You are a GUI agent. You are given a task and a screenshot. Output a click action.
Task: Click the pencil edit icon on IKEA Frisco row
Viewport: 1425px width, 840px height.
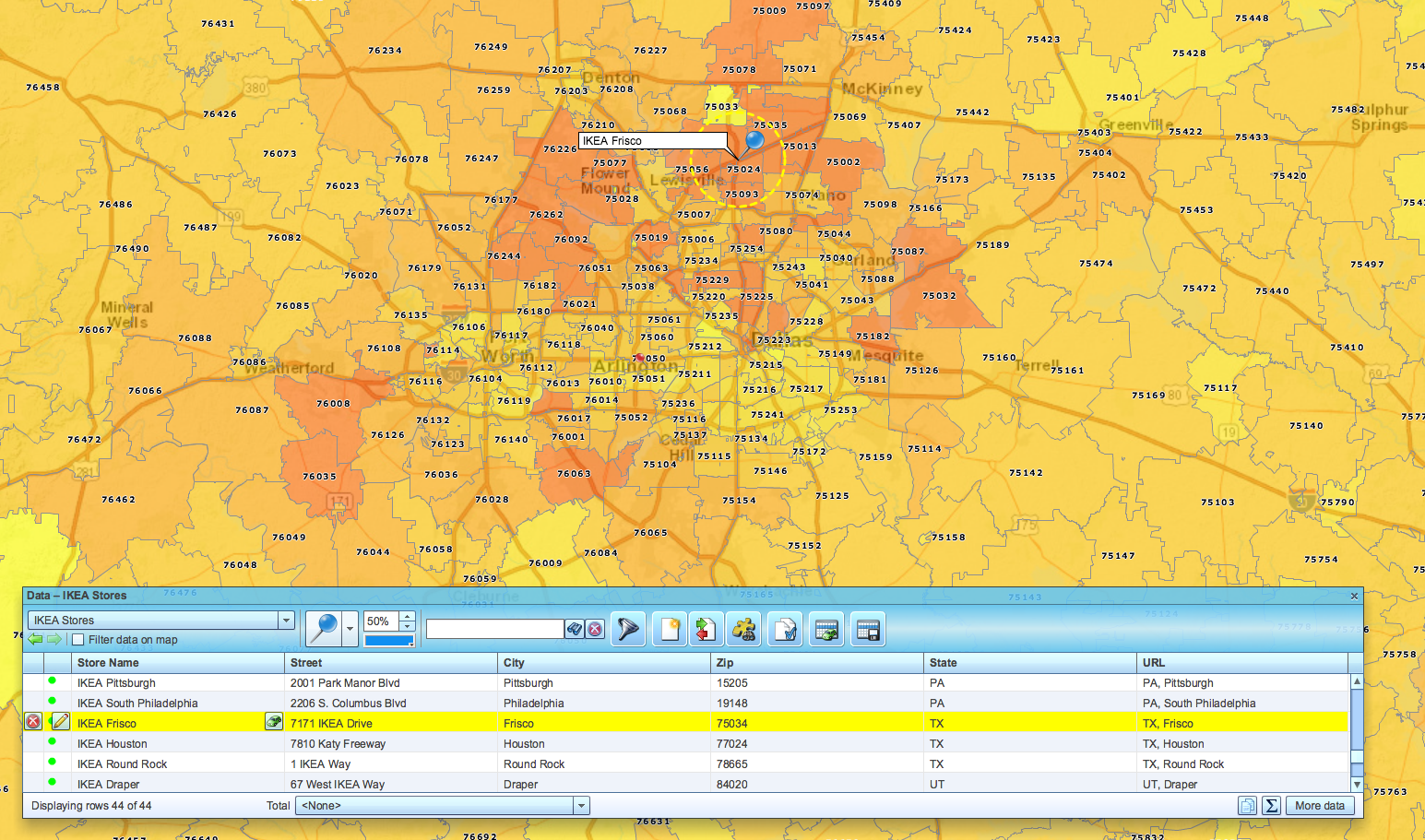pos(61,722)
